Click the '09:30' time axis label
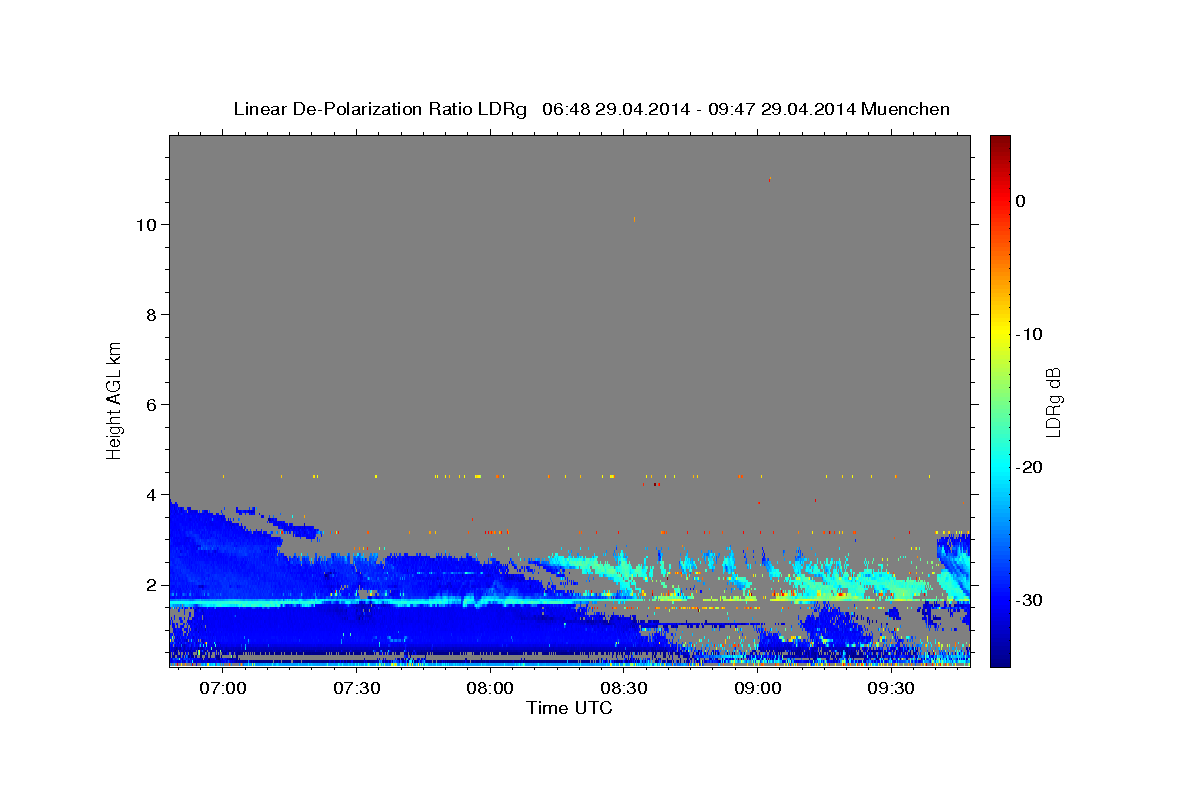Screen dimensions: 1200x800 tap(892, 688)
